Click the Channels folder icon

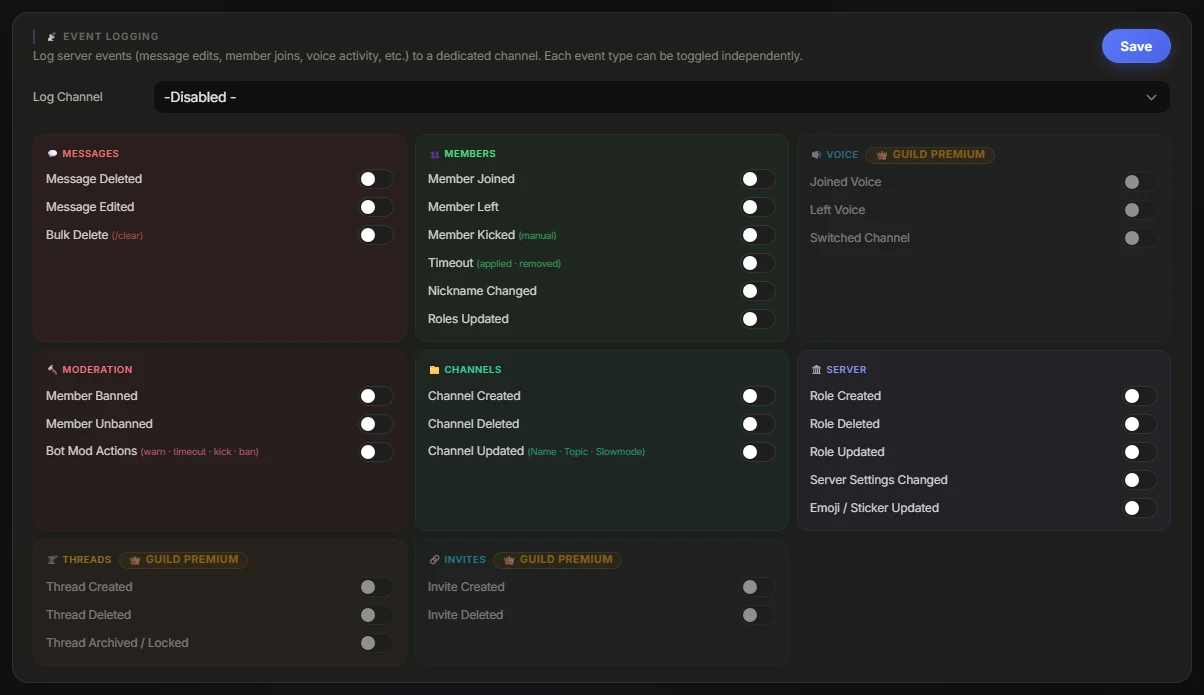(x=434, y=370)
